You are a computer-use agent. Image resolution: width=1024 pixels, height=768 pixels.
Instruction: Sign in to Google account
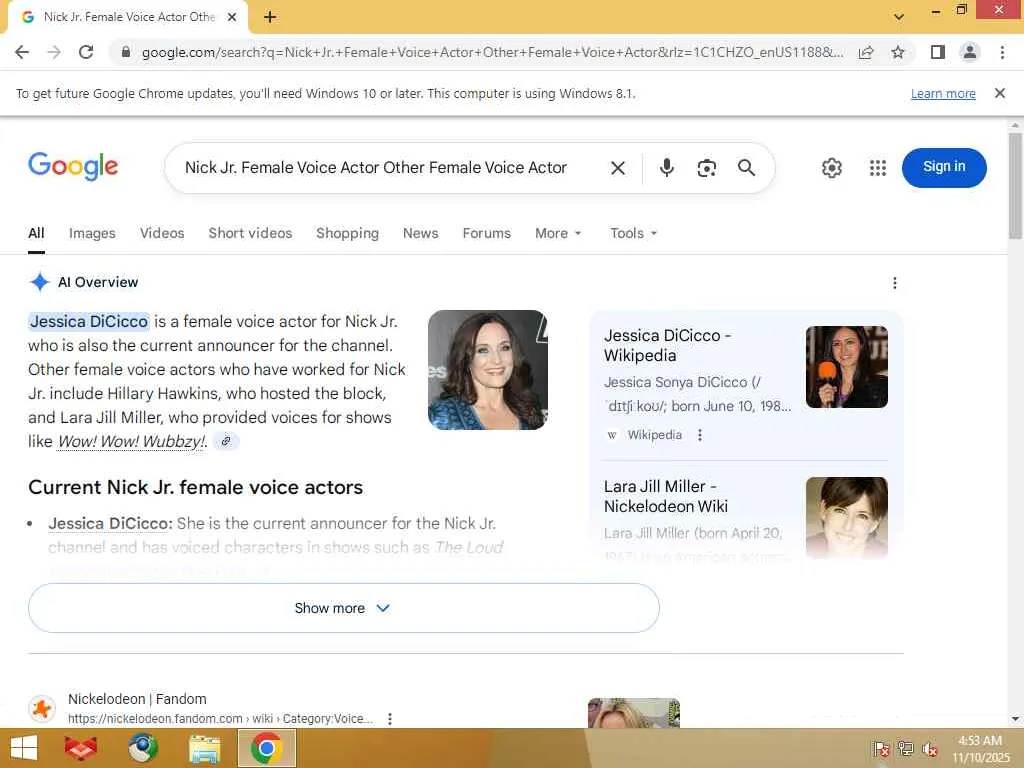(x=944, y=167)
